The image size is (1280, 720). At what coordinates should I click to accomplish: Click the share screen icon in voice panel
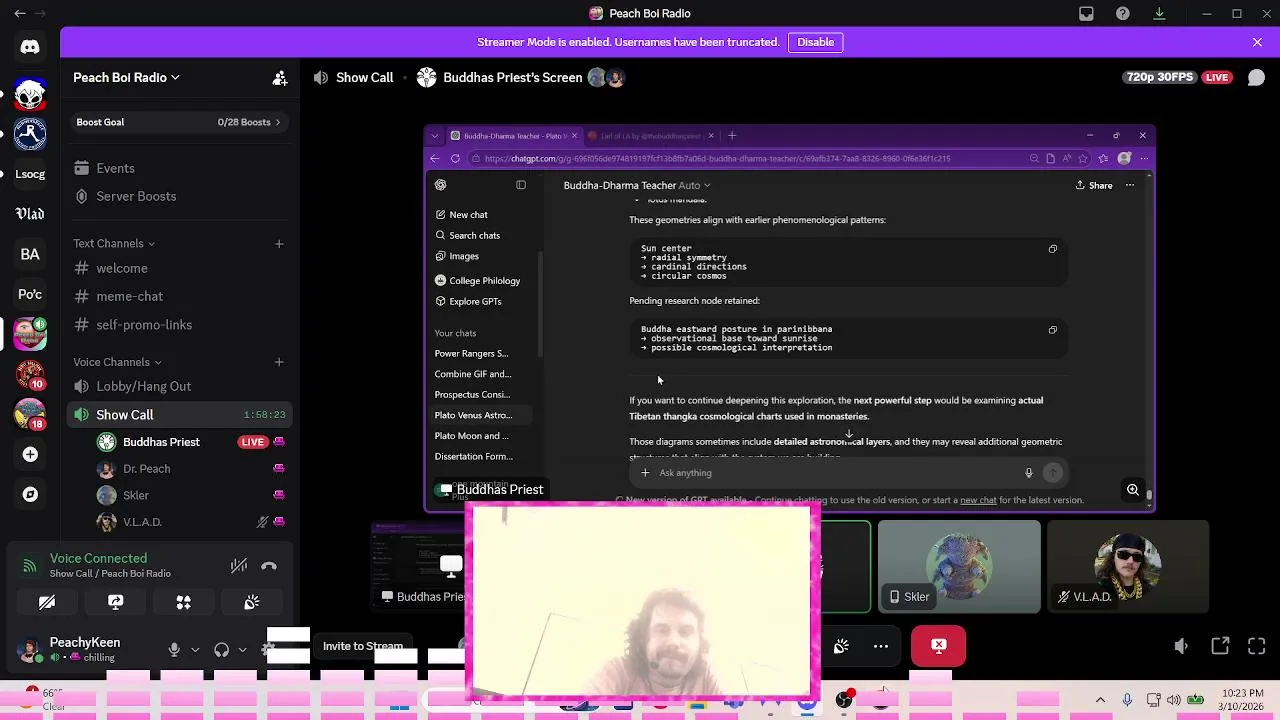[x=115, y=602]
